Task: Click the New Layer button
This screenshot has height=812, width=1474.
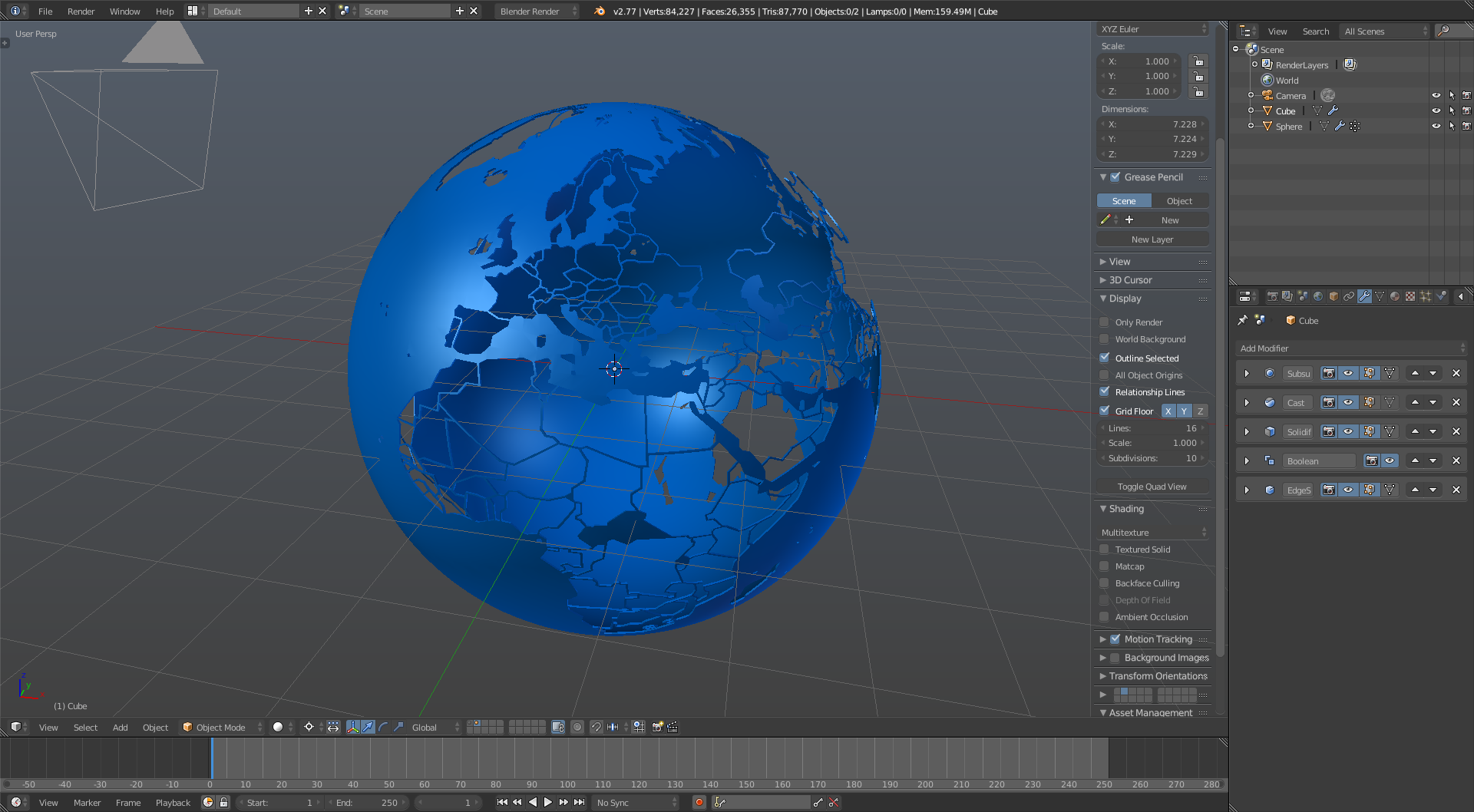Action: (x=1152, y=239)
